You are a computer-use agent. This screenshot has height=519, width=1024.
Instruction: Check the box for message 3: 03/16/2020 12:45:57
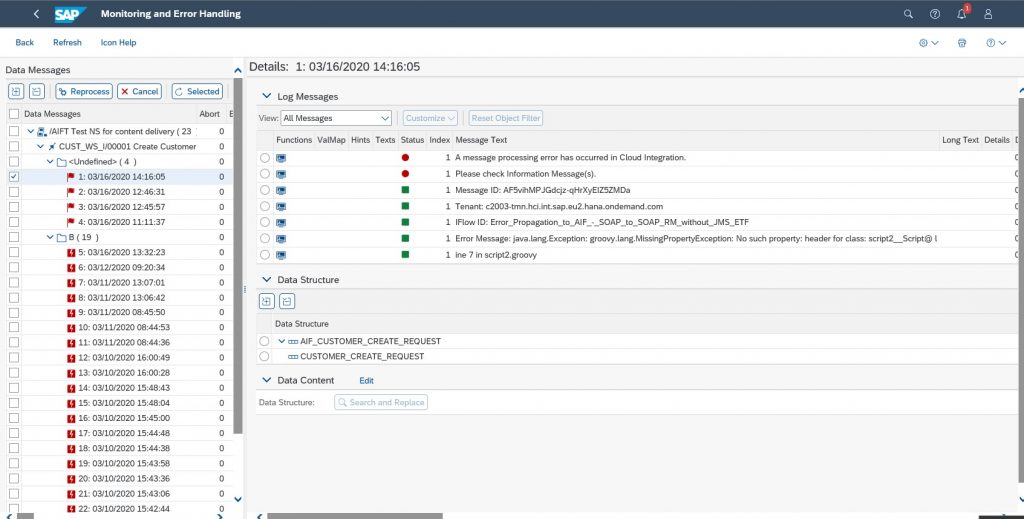point(14,207)
